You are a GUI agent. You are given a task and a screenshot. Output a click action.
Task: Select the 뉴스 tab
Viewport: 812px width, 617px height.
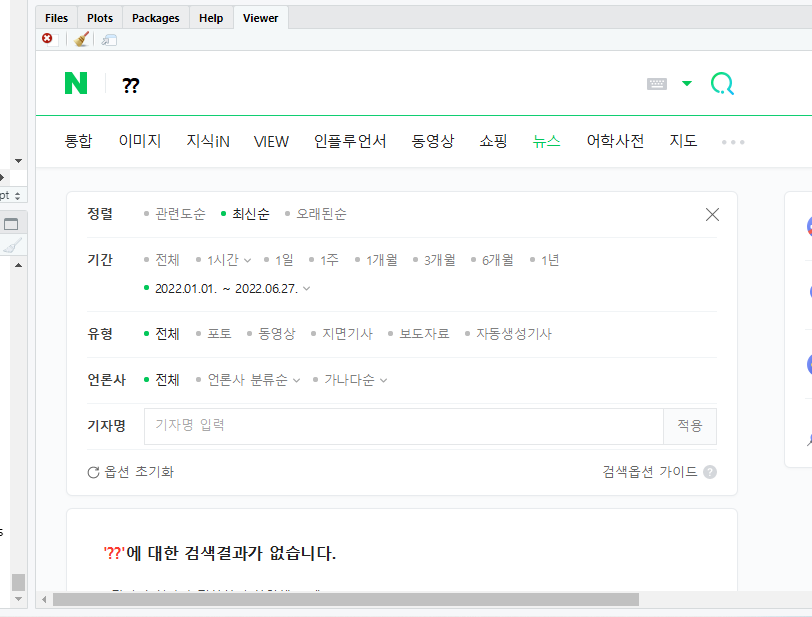546,141
